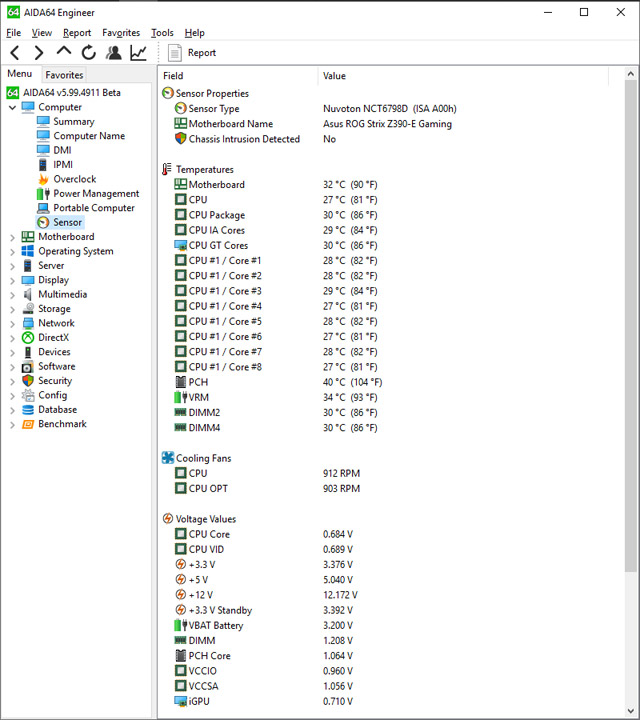Select the DMI tree item

click(62, 150)
